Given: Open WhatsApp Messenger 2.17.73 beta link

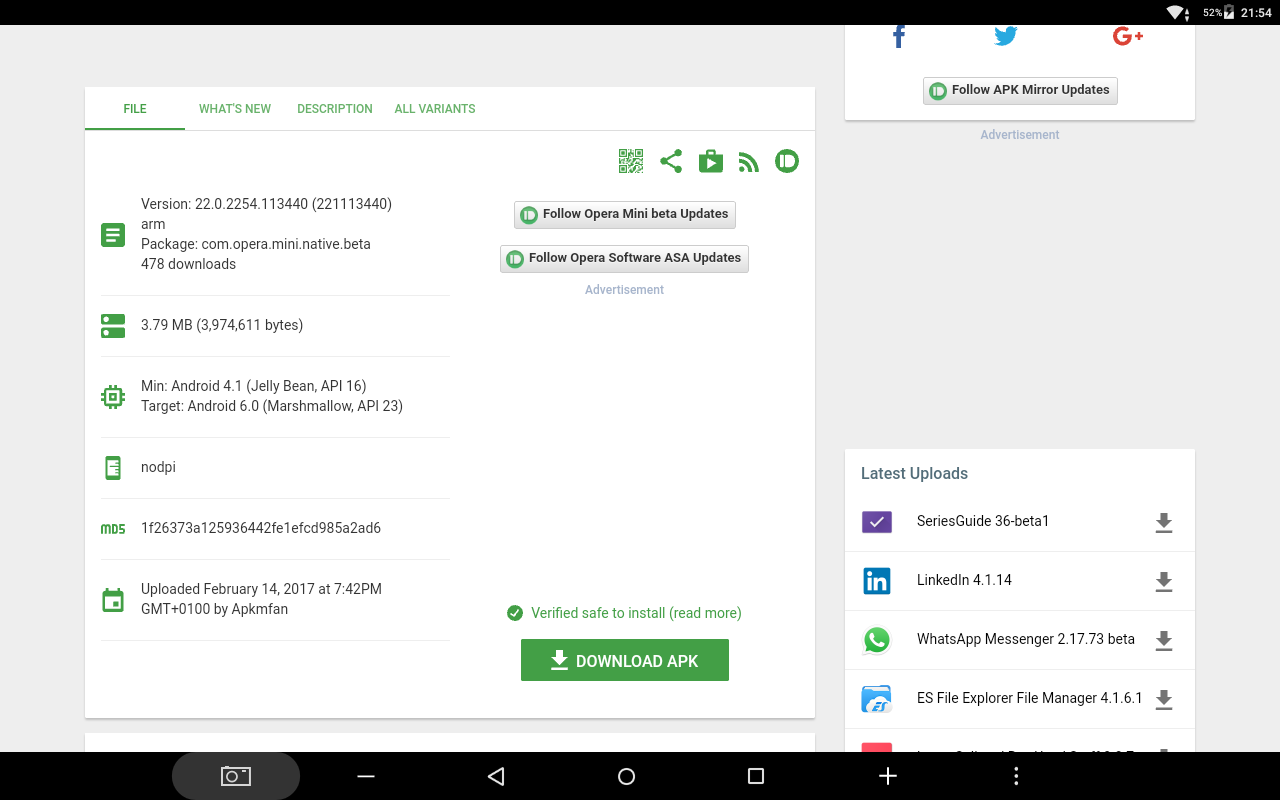Looking at the screenshot, I should pyautogui.click(x=1026, y=639).
